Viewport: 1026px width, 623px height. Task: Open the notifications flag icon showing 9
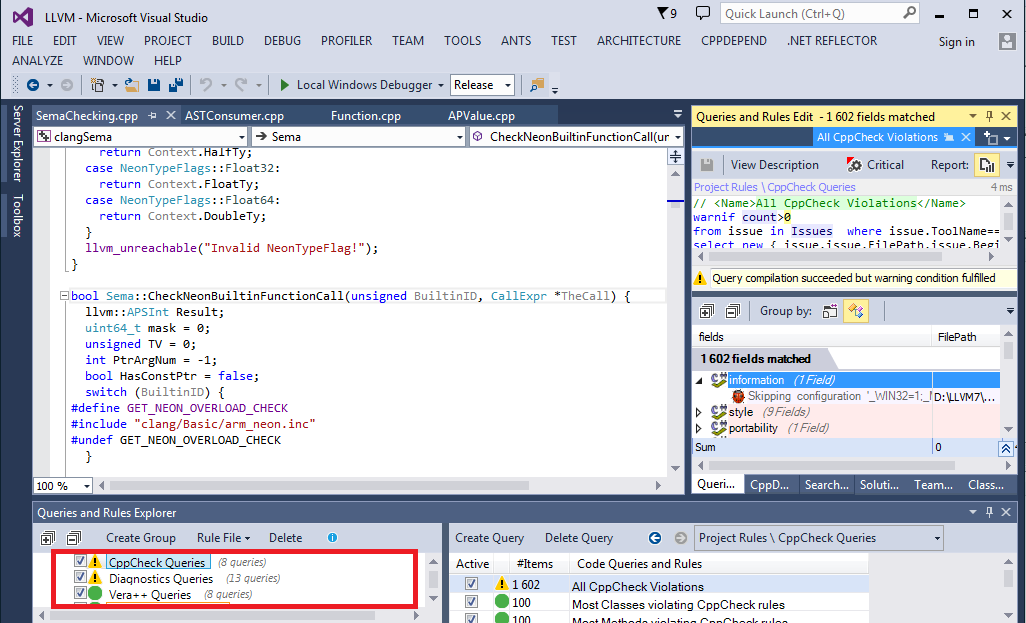coord(667,13)
